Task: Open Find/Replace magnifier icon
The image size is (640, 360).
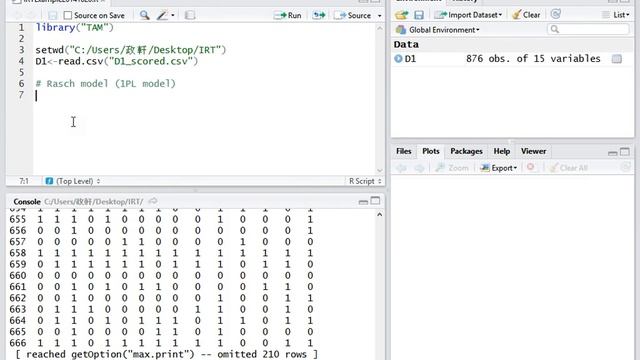Action: tap(144, 15)
